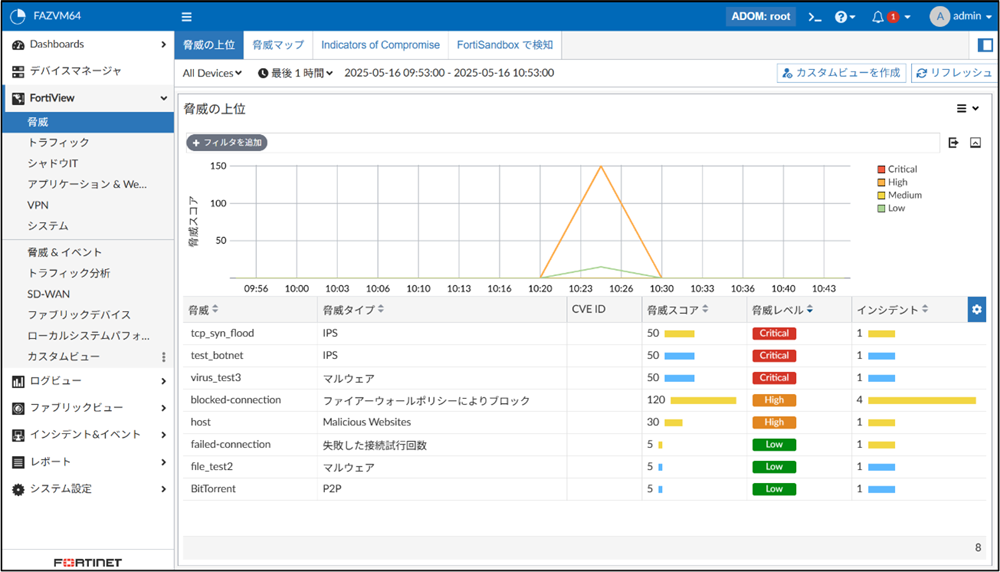Click the ADOM: root button
1000x572 pixels.
click(x=760, y=17)
